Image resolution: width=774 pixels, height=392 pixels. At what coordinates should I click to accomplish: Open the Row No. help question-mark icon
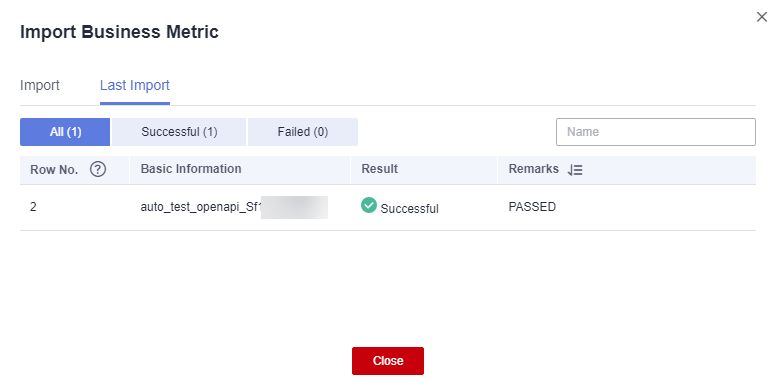click(x=98, y=169)
